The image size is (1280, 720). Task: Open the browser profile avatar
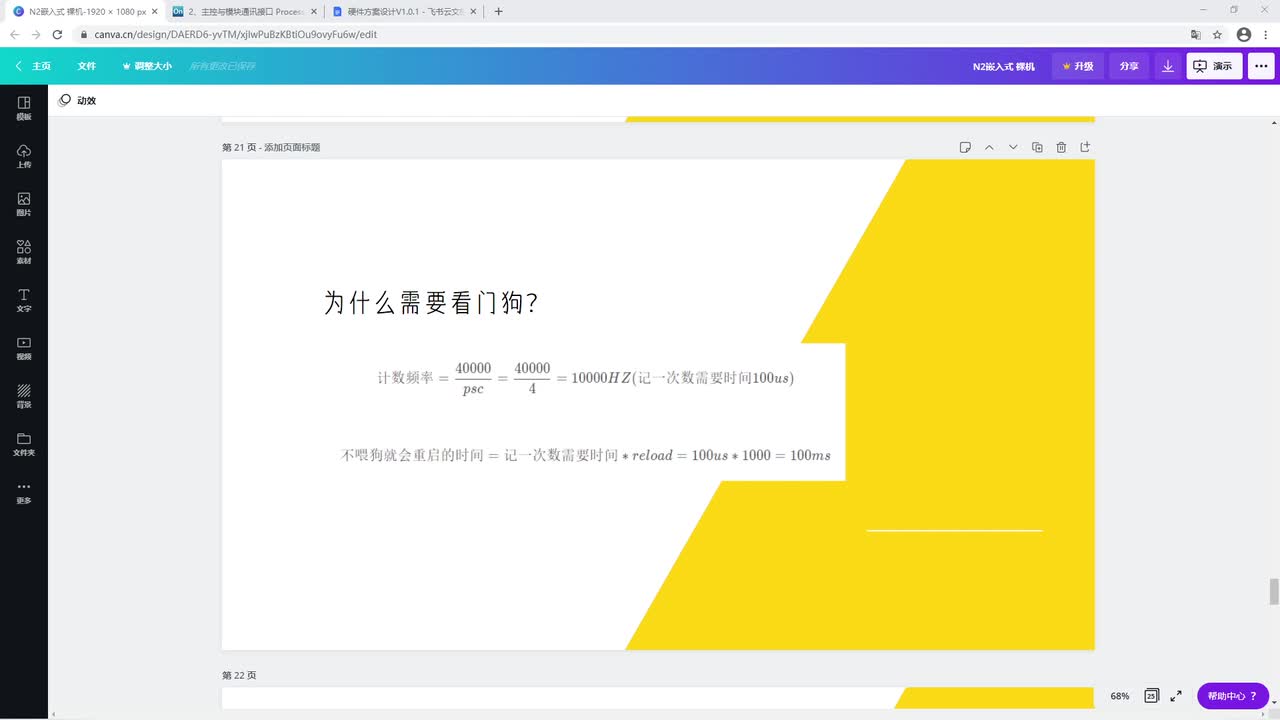[x=1244, y=34]
